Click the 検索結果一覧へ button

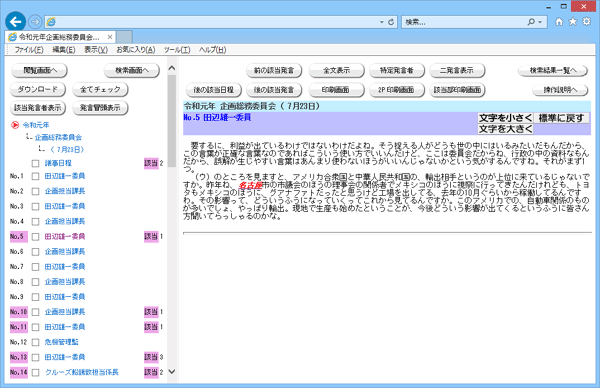click(553, 70)
